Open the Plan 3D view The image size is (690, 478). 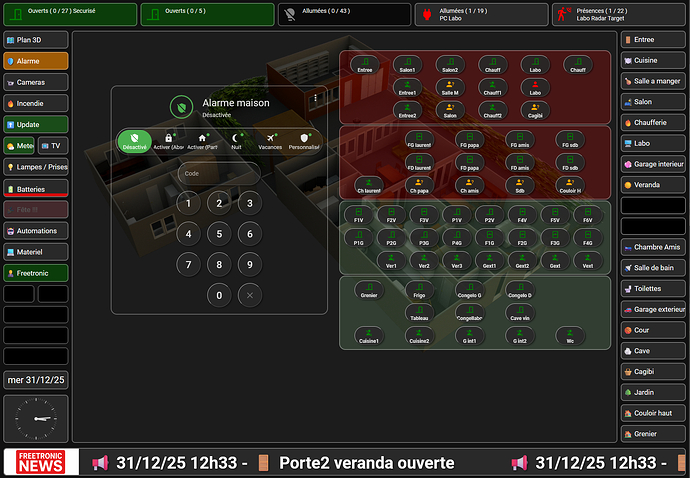click(36, 40)
